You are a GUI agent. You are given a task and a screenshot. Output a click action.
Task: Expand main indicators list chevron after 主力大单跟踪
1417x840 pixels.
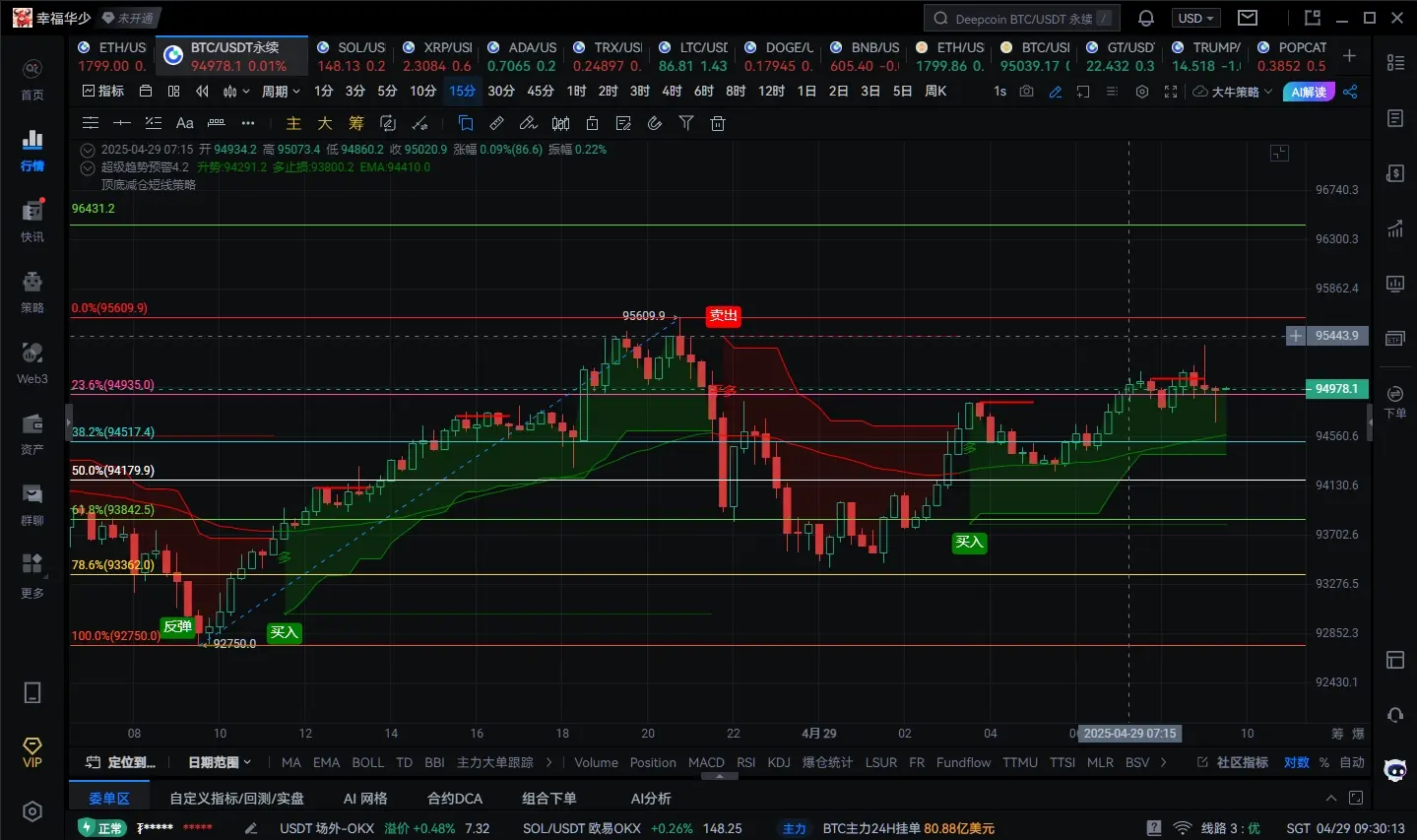549,762
